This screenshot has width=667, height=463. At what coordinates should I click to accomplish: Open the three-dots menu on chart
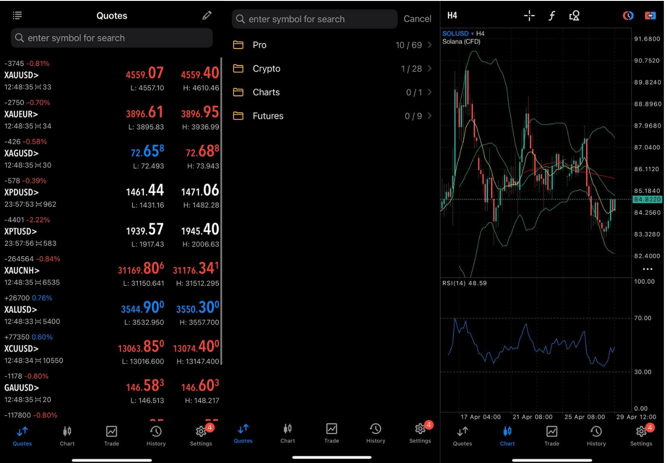tap(647, 269)
